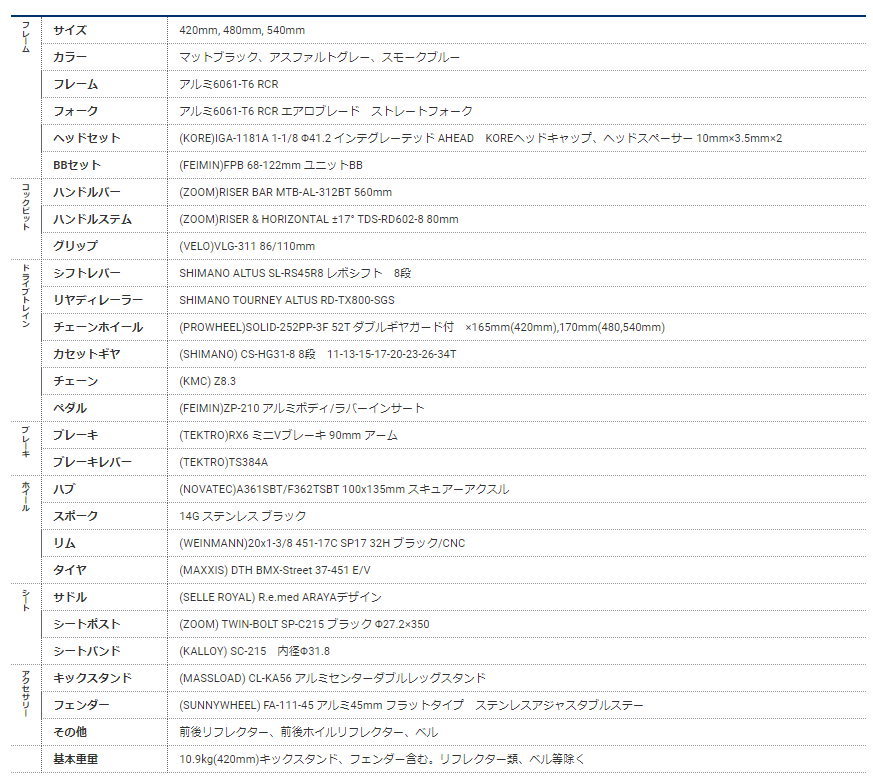Click the グリップ VELO value text

[x=247, y=246]
